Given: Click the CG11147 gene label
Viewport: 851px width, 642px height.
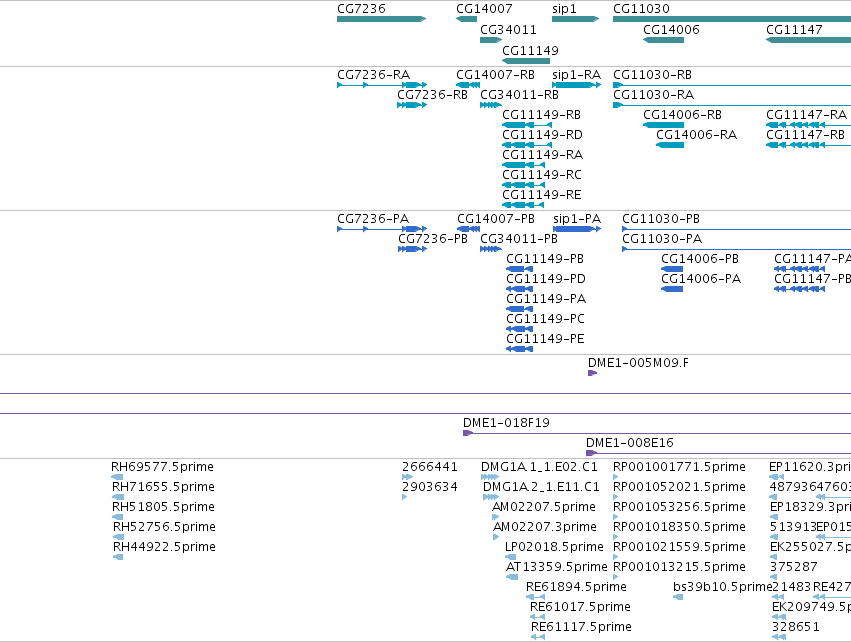Looking at the screenshot, I should pyautogui.click(x=794, y=30).
